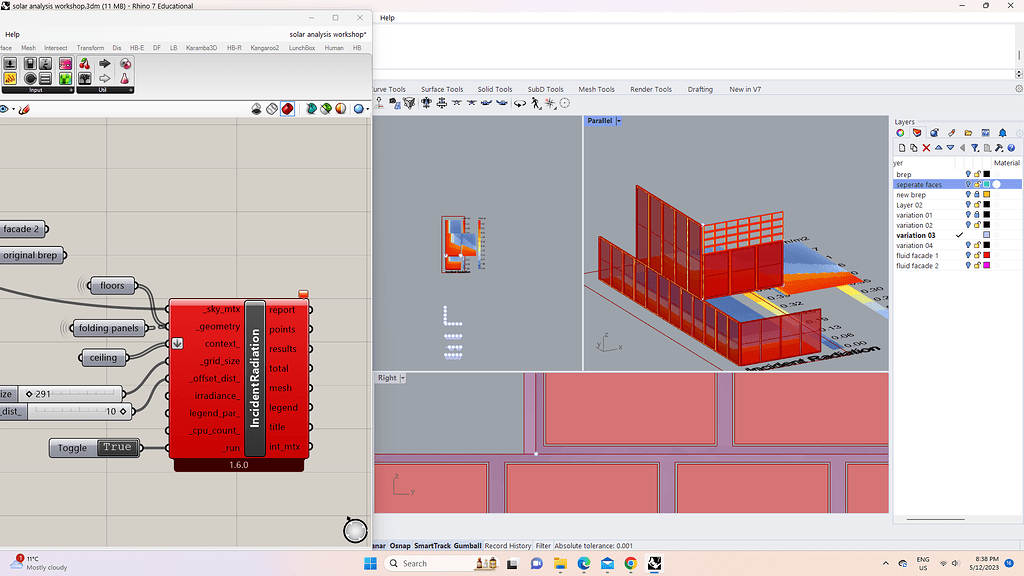Screen dimensions: 1024x576
Task: Click Record History in status bar
Action: coord(508,546)
